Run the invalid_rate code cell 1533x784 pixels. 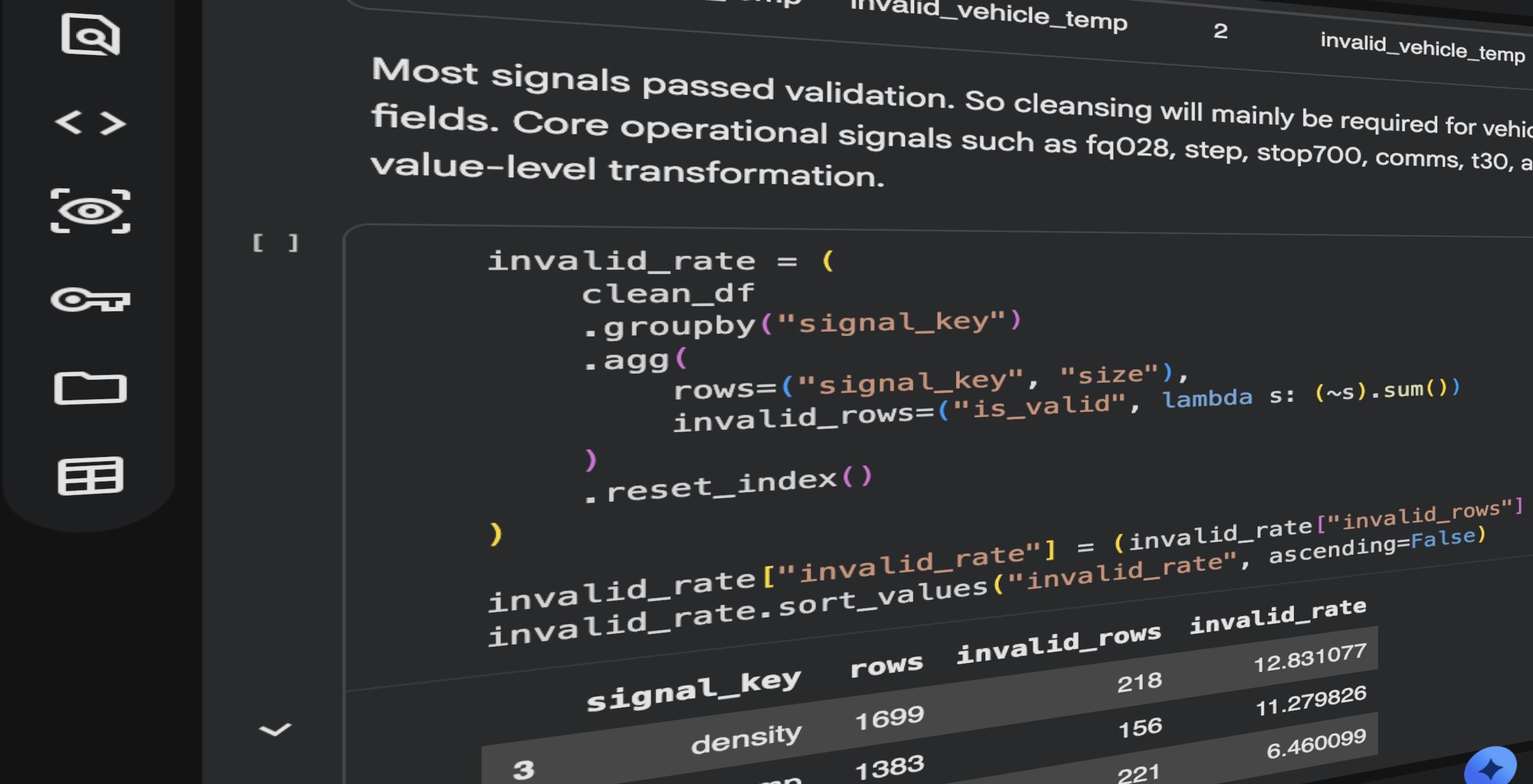click(x=275, y=243)
